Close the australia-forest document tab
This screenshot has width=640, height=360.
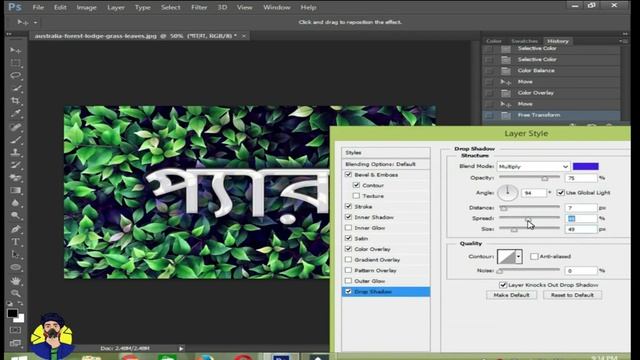pos(244,36)
